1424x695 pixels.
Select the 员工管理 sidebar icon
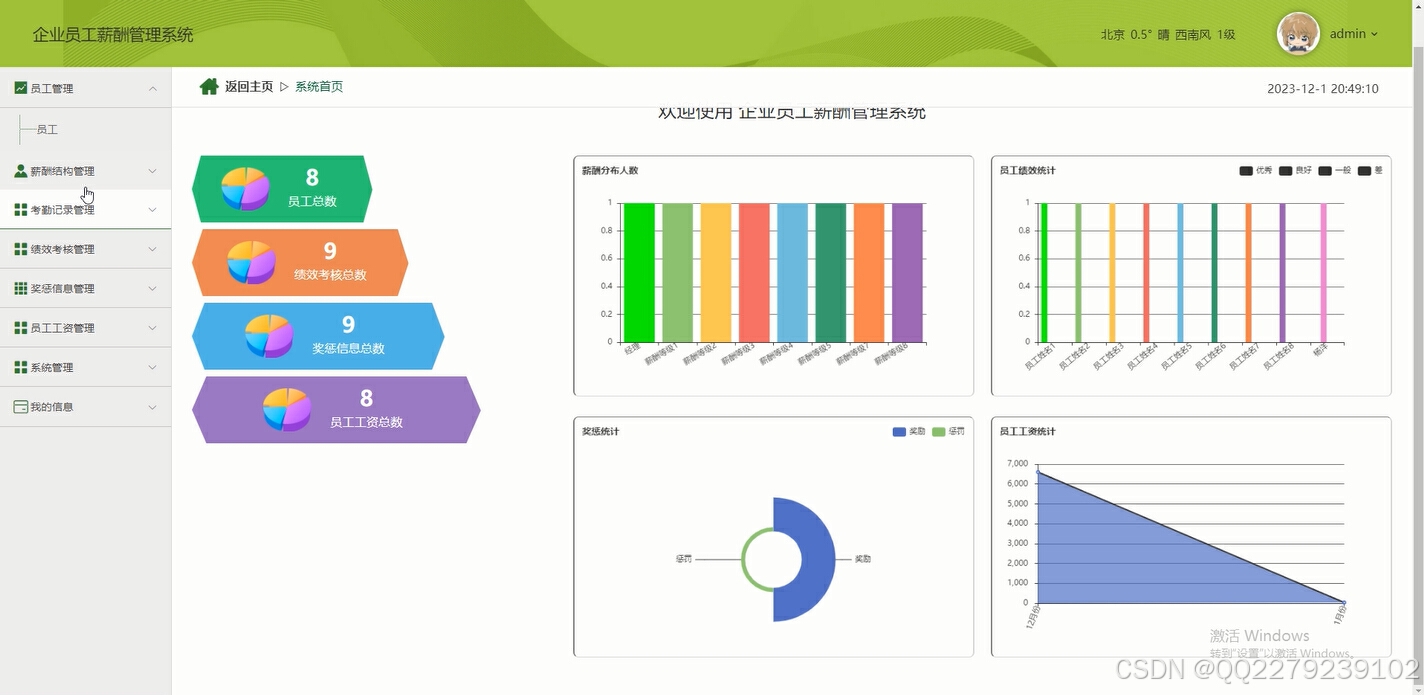click(x=20, y=88)
